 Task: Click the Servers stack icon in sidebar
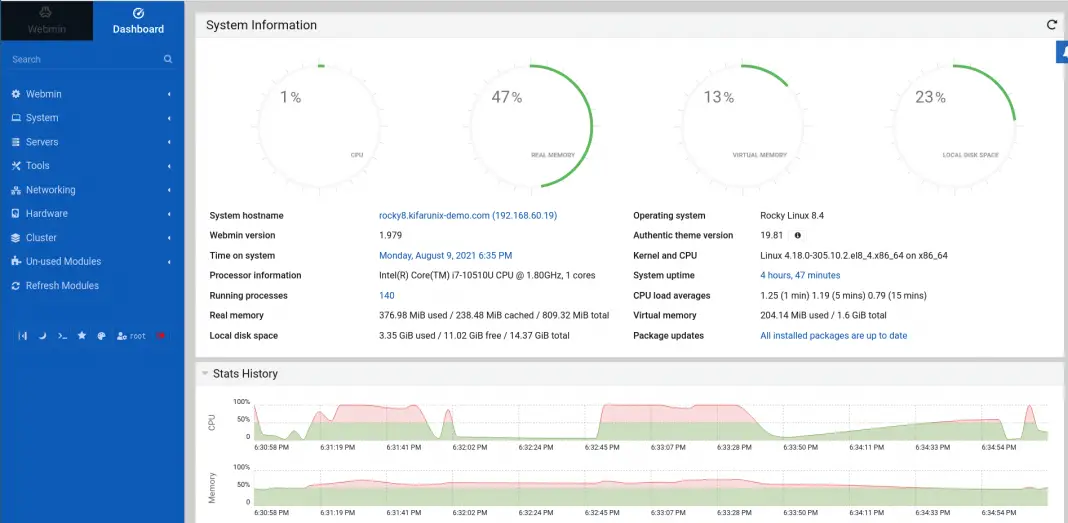tap(16, 142)
